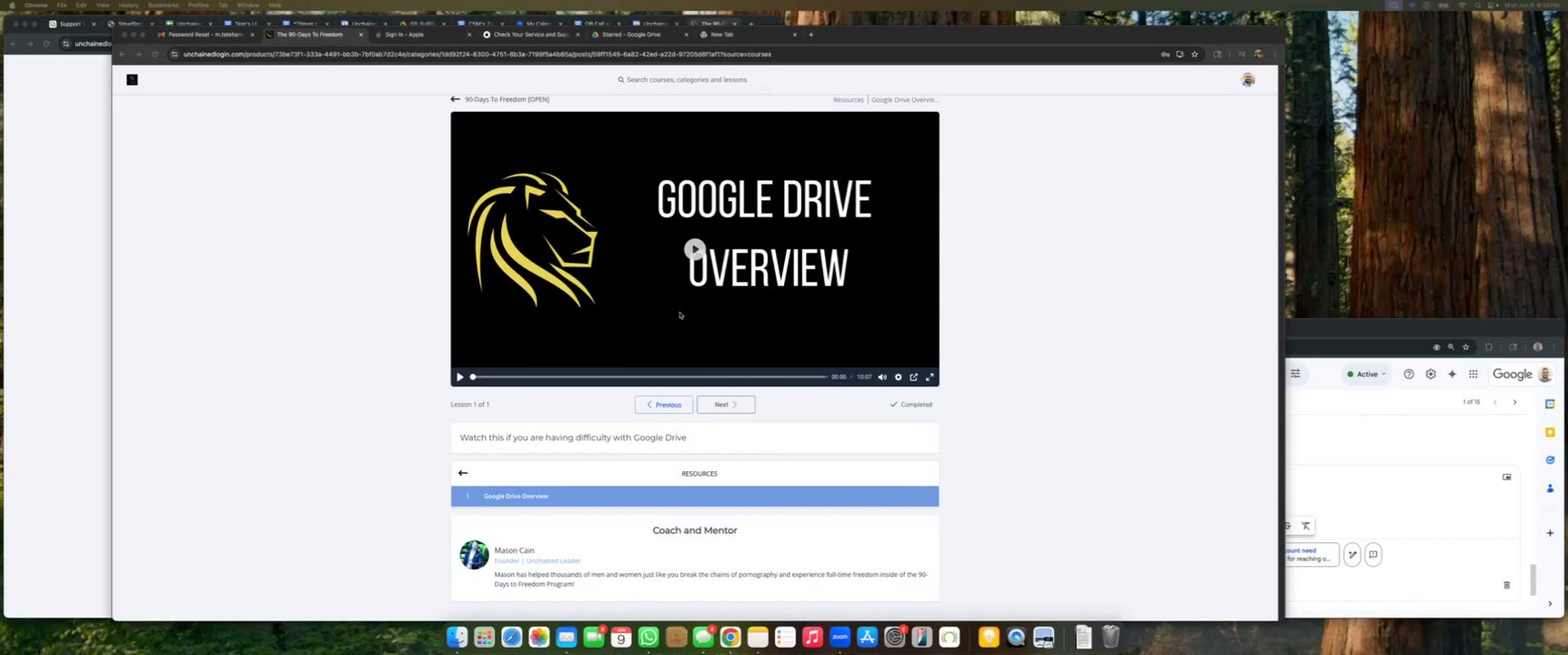
Task: Enter fullscreen on the video player
Action: [x=930, y=377]
